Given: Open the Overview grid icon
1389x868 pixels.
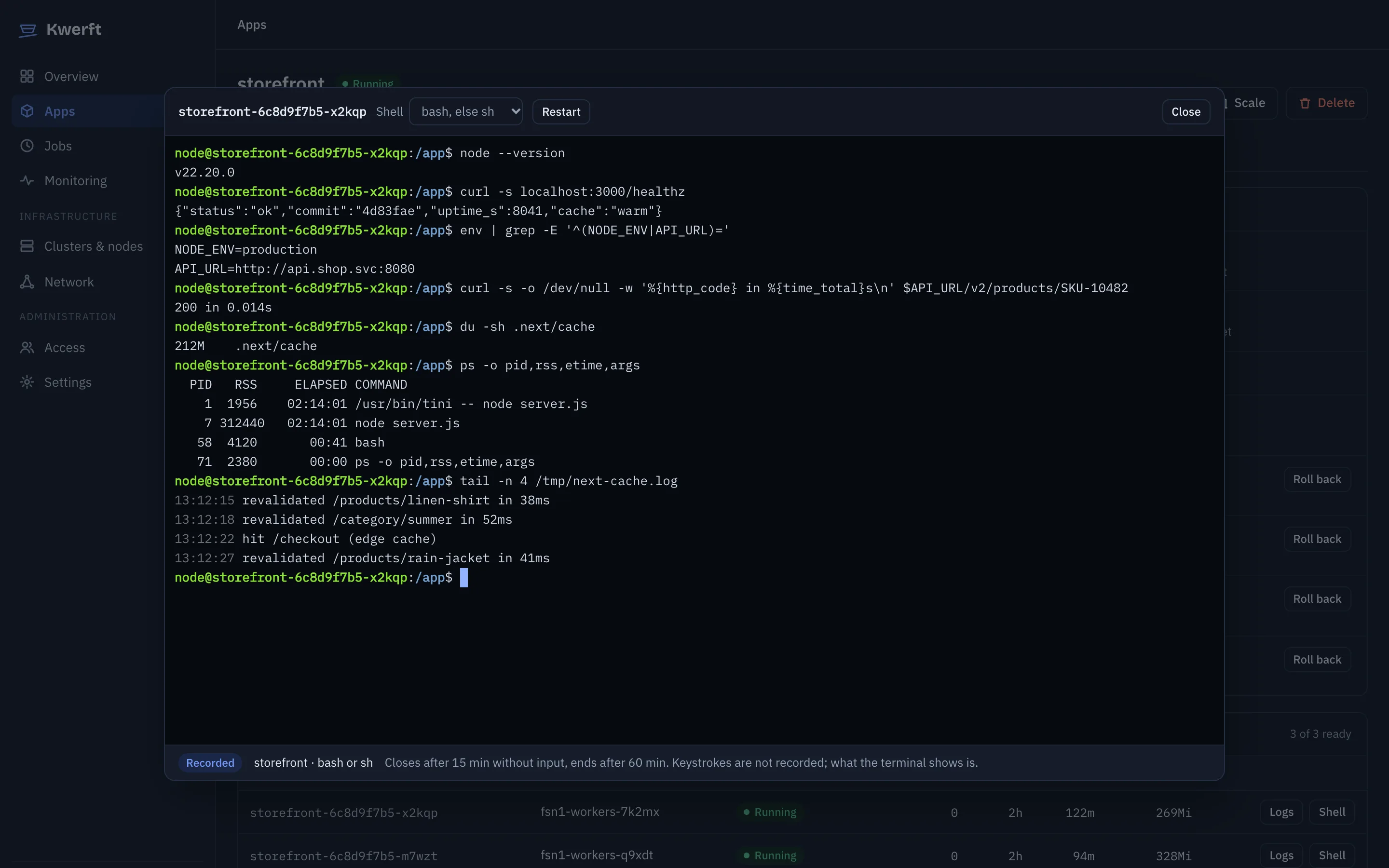Looking at the screenshot, I should [x=27, y=76].
